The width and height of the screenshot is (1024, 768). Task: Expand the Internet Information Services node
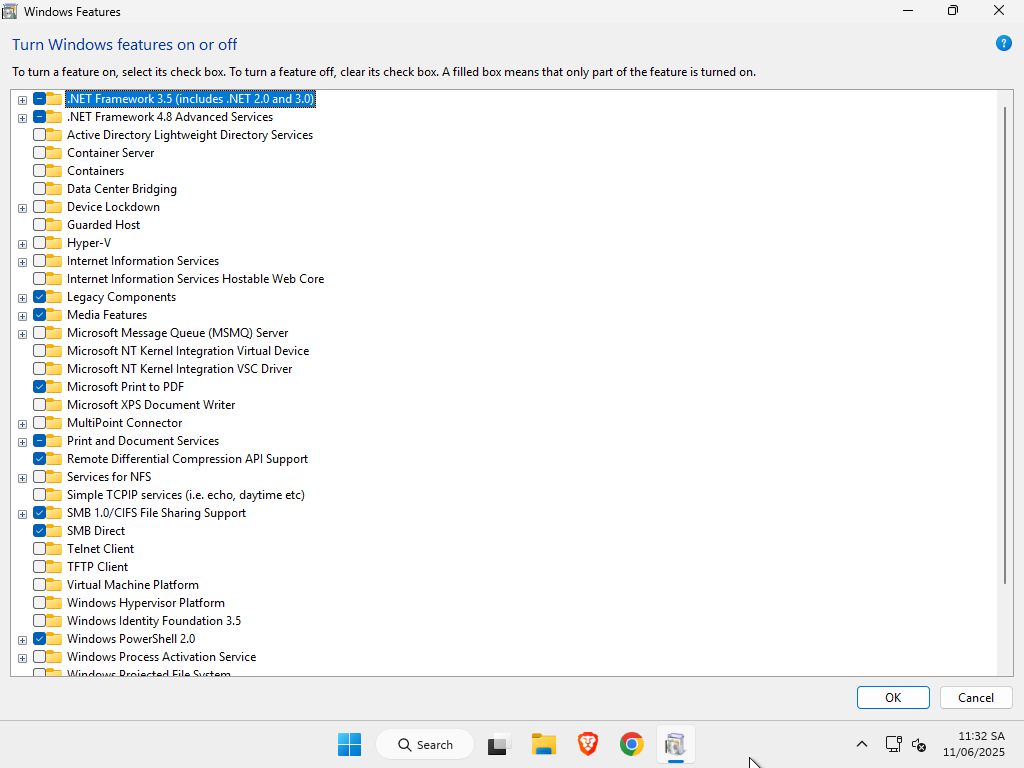[x=22, y=262]
